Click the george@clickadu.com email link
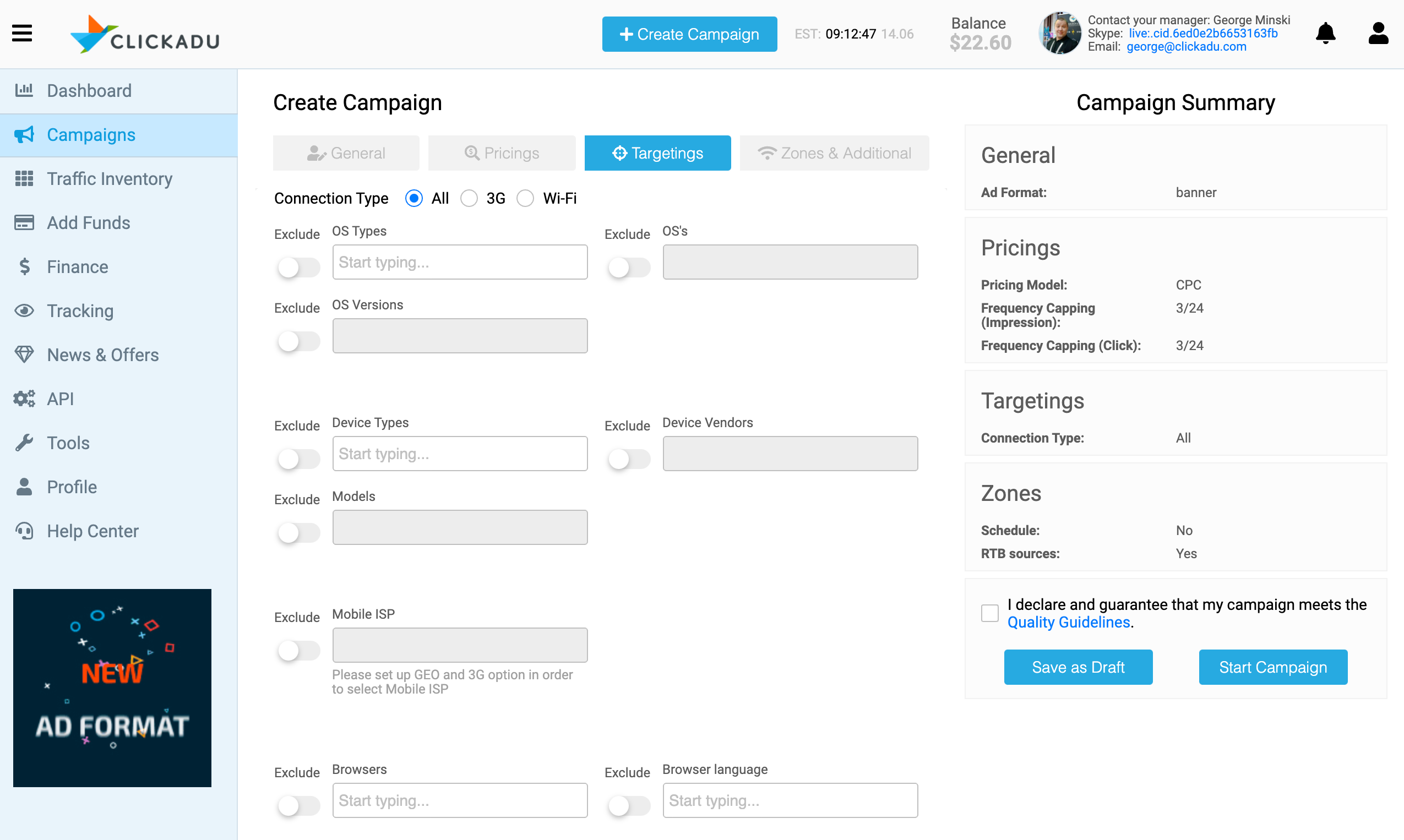Image resolution: width=1404 pixels, height=840 pixels. click(1187, 47)
